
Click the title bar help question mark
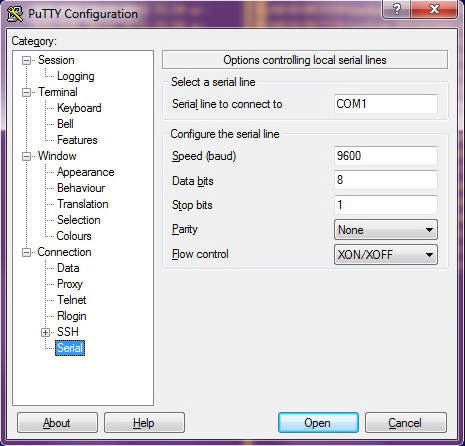396,9
